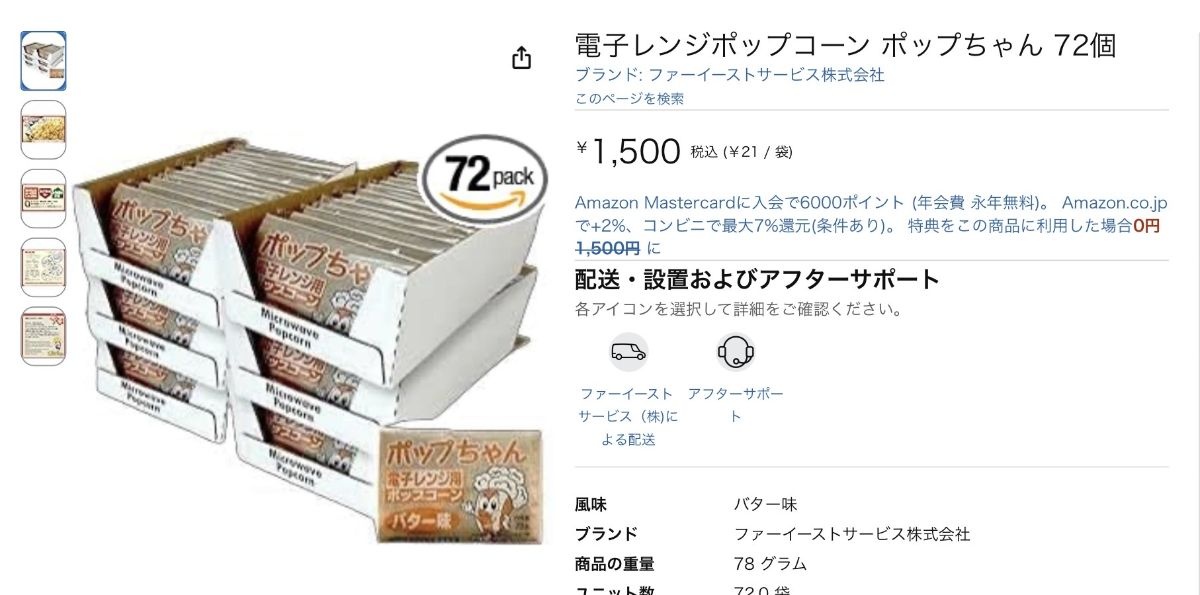The height and width of the screenshot is (595, 1200).
Task: Select the second thumbnail showing popcorn
Action: (44, 130)
